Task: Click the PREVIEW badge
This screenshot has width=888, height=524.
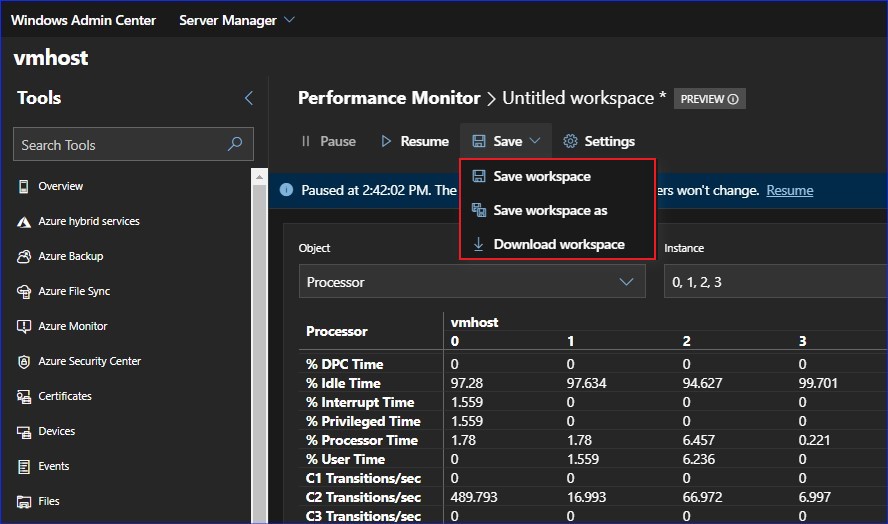Action: coord(710,99)
